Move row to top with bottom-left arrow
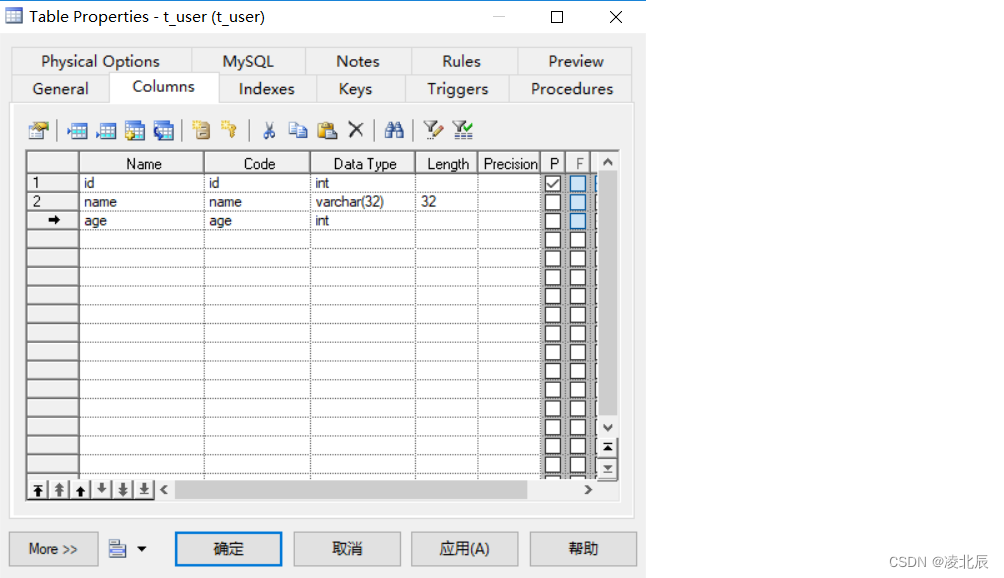1004x578 pixels. [x=38, y=490]
